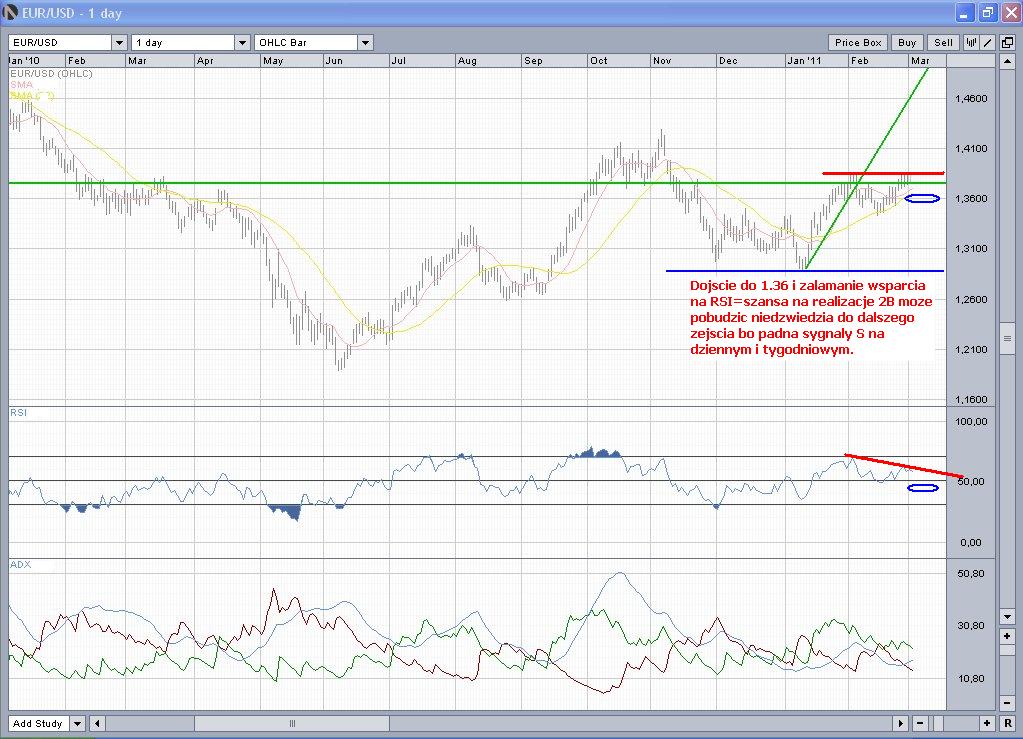Click the Sell button

pyautogui.click(x=943, y=43)
